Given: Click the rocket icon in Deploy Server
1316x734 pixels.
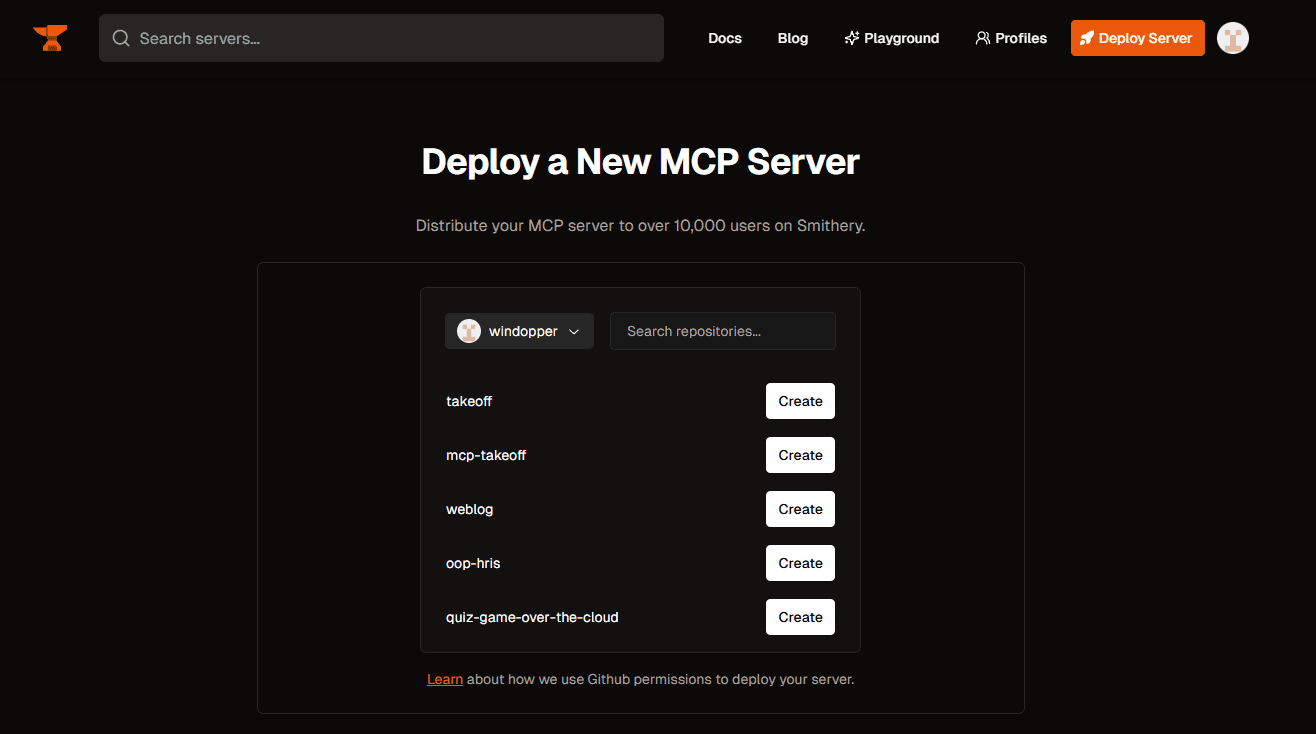Looking at the screenshot, I should (x=1087, y=38).
